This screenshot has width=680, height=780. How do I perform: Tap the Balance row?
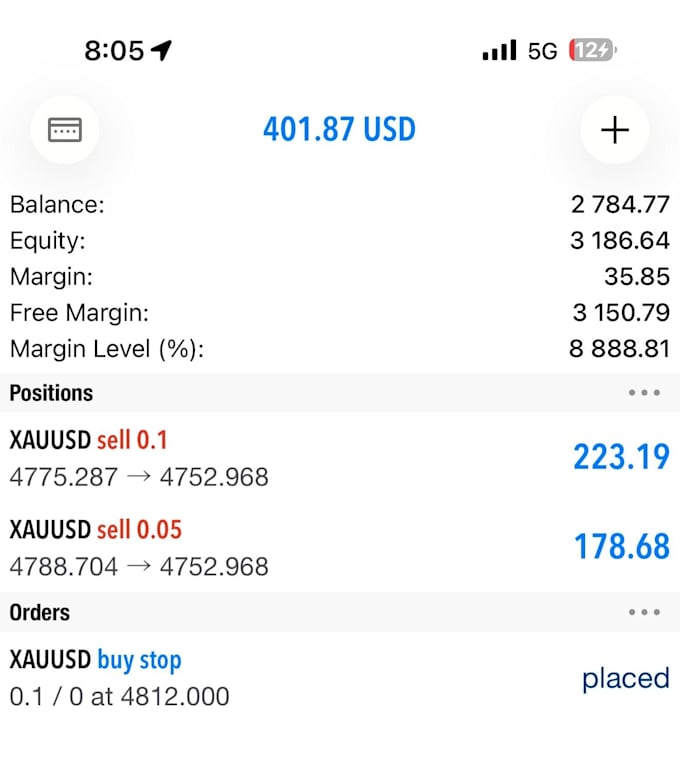[340, 204]
